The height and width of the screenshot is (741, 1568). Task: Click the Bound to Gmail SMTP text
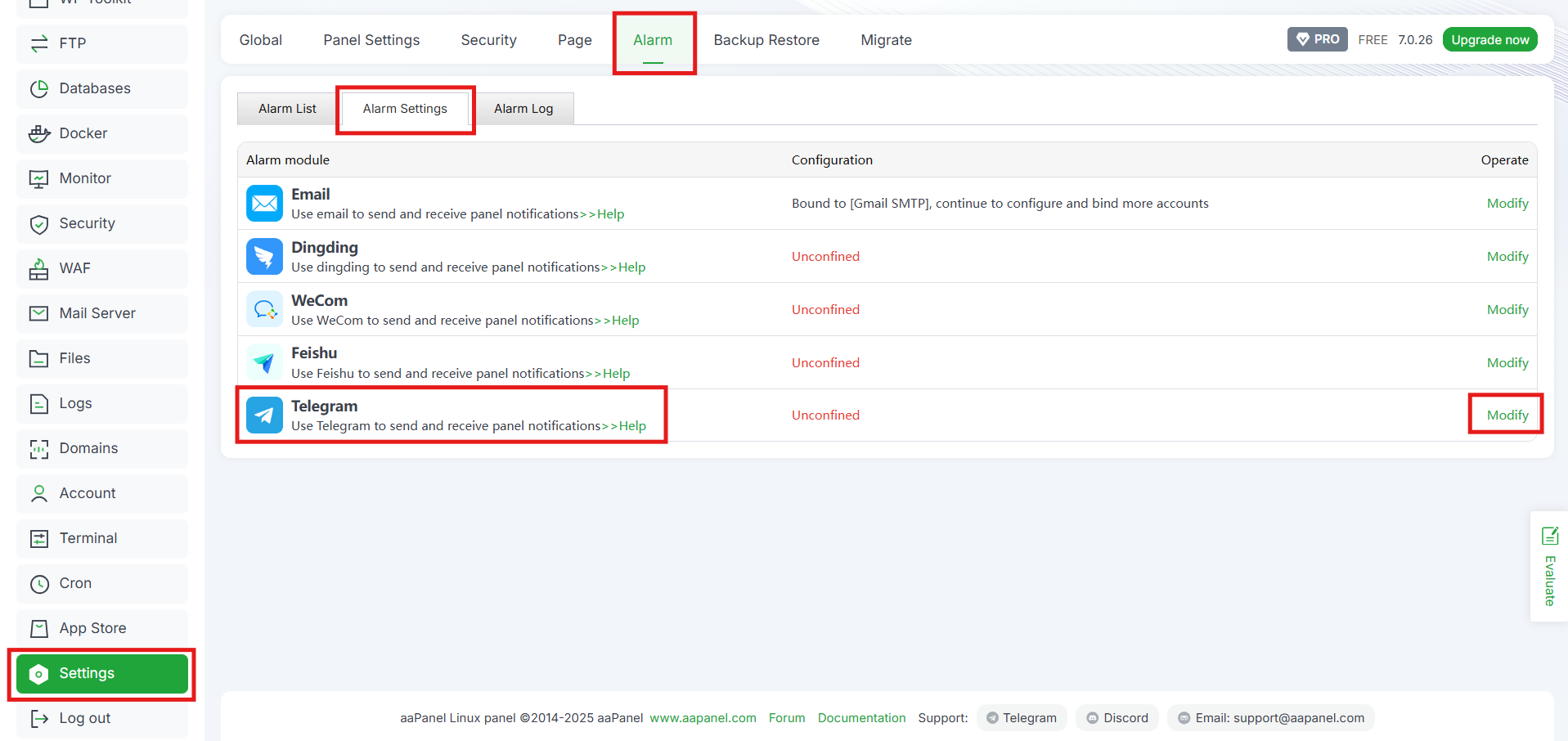point(1000,203)
